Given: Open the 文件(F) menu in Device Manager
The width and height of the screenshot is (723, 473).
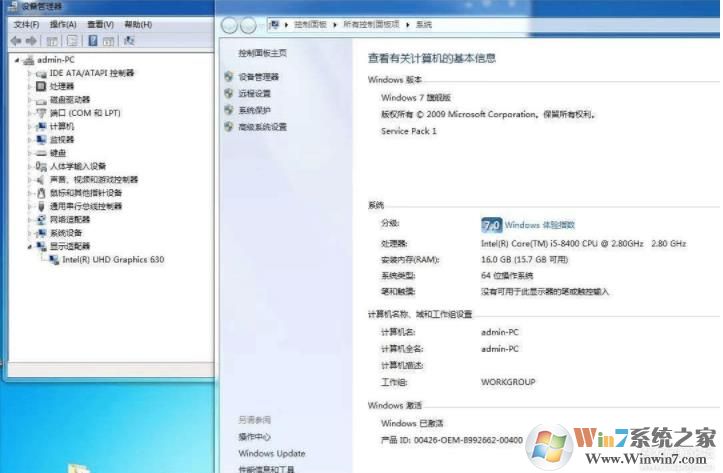Looking at the screenshot, I should 26,24.
